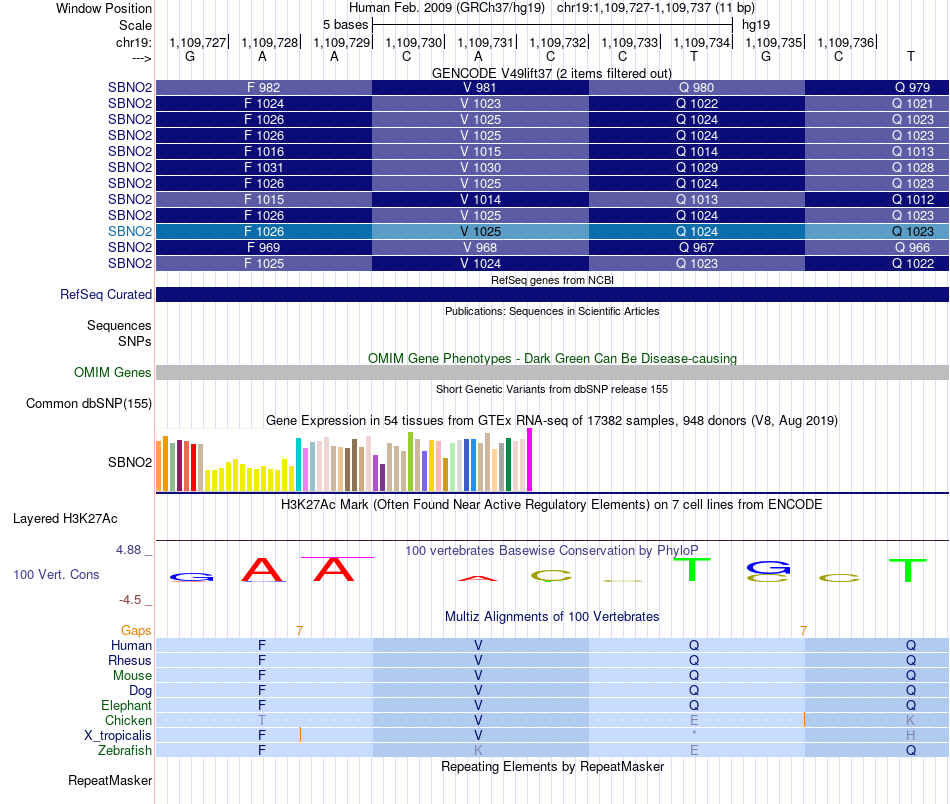
Task: Click the asterisk stop codon in the X_tropicalis row
Action: click(x=694, y=734)
